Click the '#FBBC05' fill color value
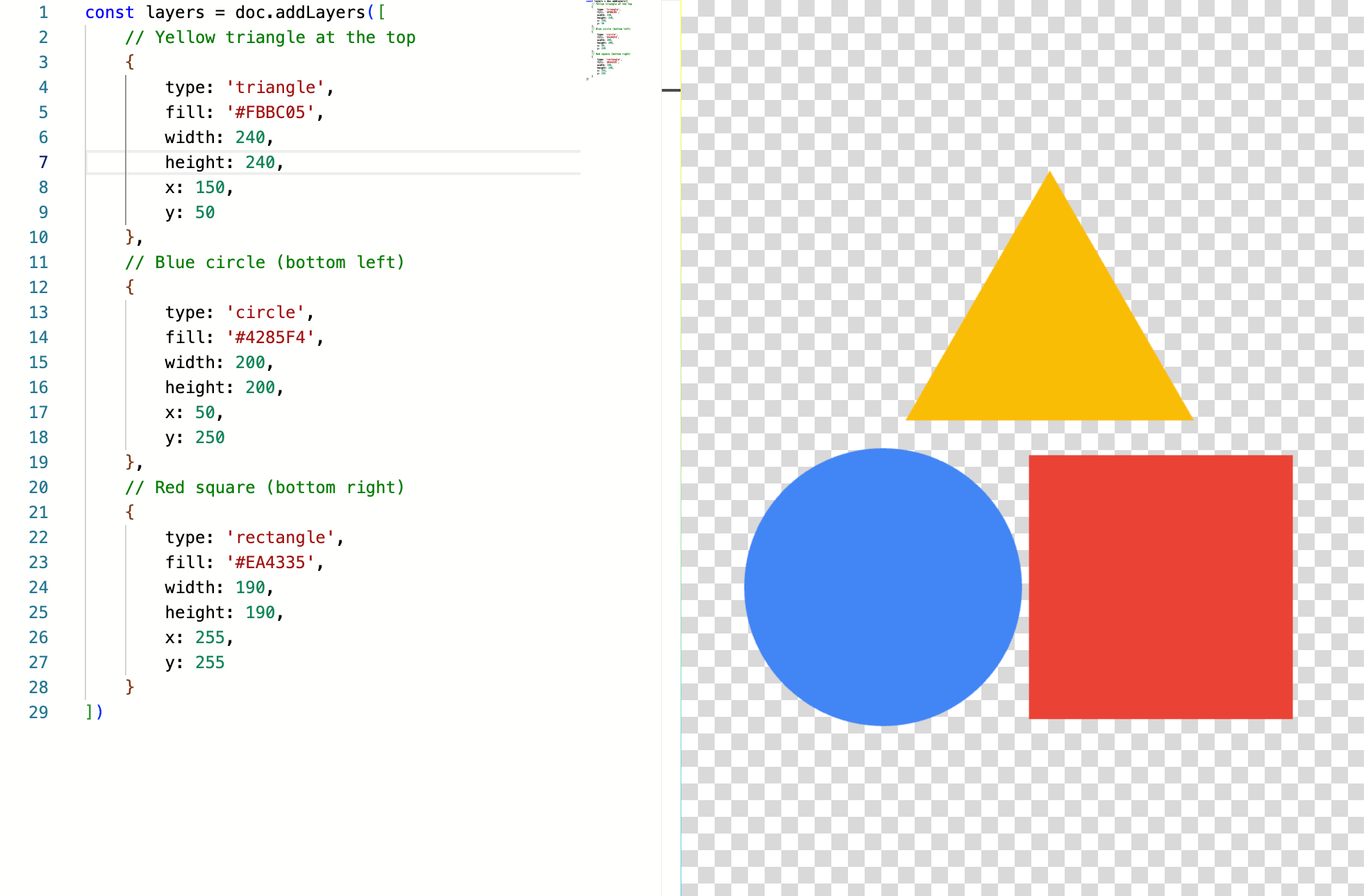 pos(270,112)
